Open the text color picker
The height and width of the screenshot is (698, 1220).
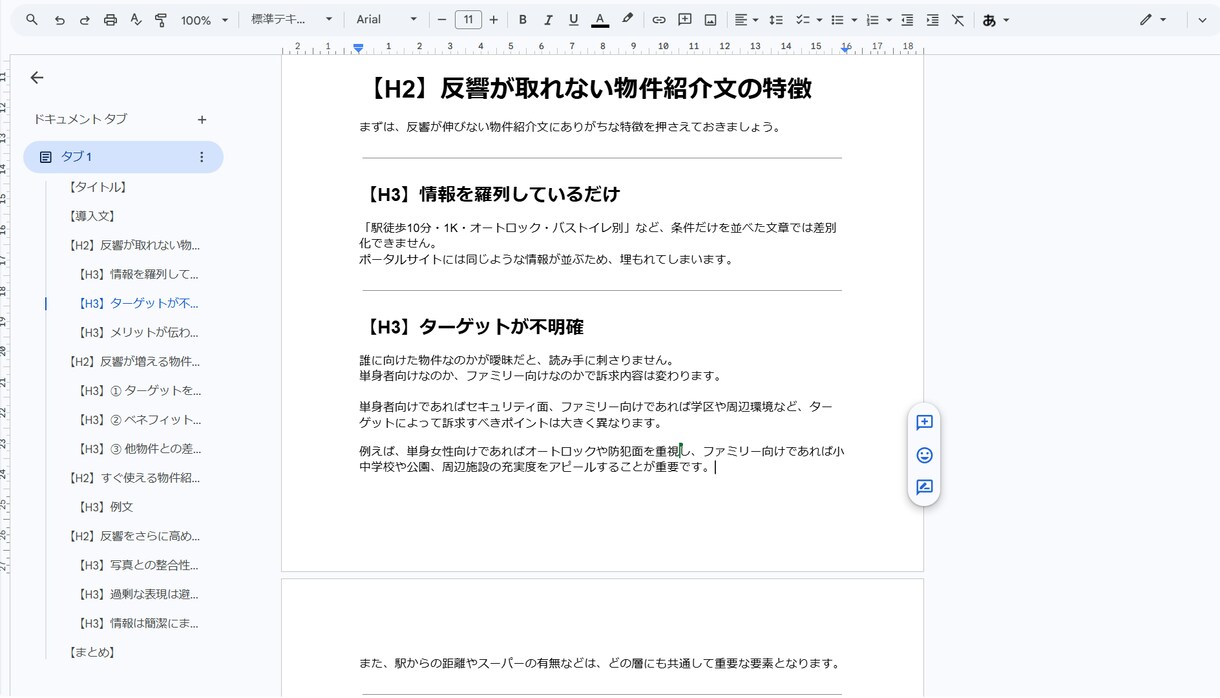pyautogui.click(x=599, y=20)
